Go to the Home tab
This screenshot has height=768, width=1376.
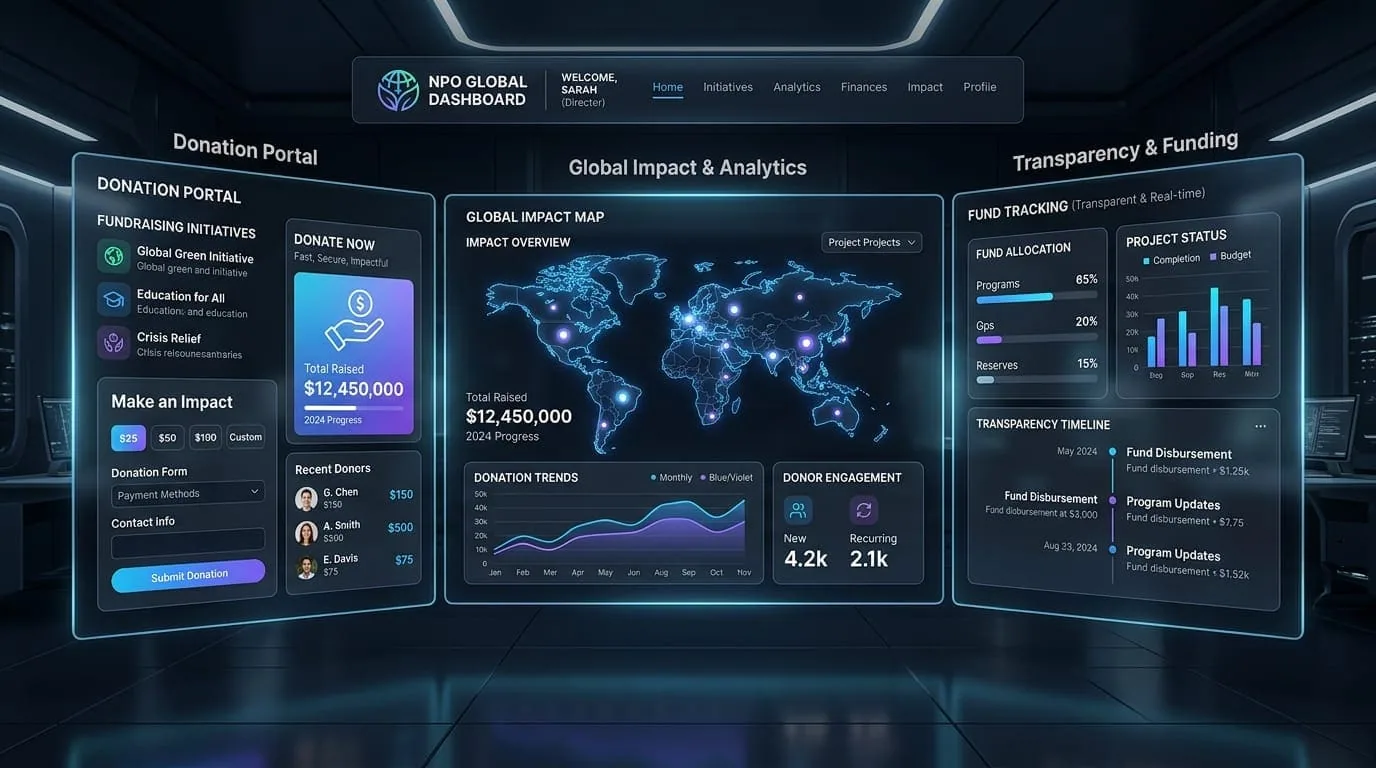click(668, 87)
